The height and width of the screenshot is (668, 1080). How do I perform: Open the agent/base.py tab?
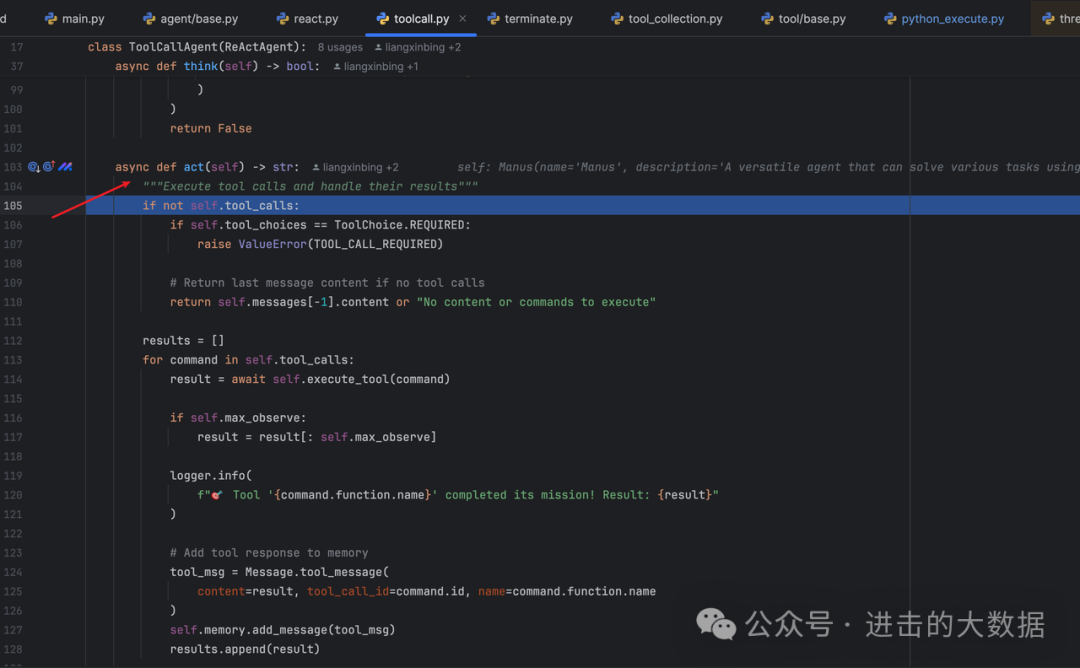pyautogui.click(x=190, y=19)
